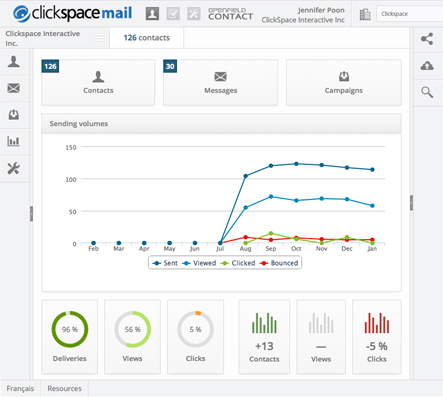This screenshot has height=397, width=443.
Task: Open the Resources link in footer
Action: tap(65, 388)
